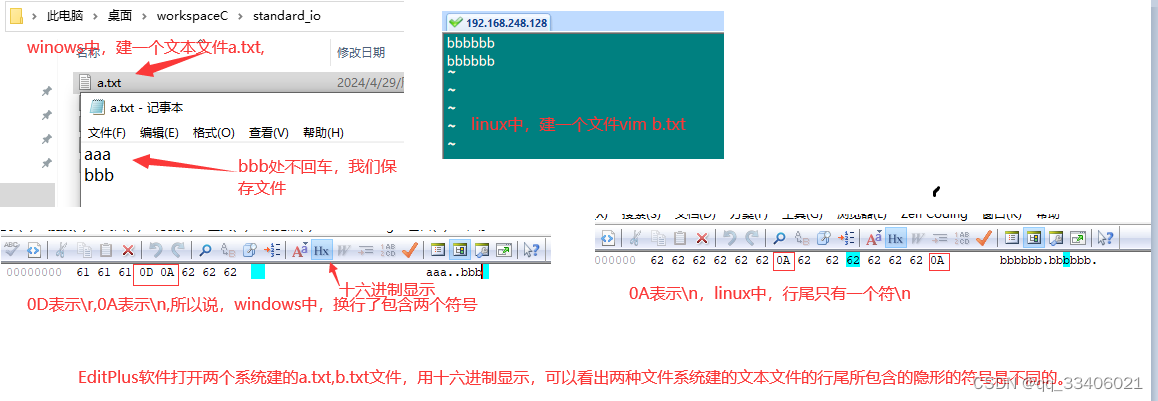Click Copy icon in b.txt EditPlus toolbar
Image resolution: width=1158 pixels, height=401 pixels.
pyautogui.click(x=658, y=239)
